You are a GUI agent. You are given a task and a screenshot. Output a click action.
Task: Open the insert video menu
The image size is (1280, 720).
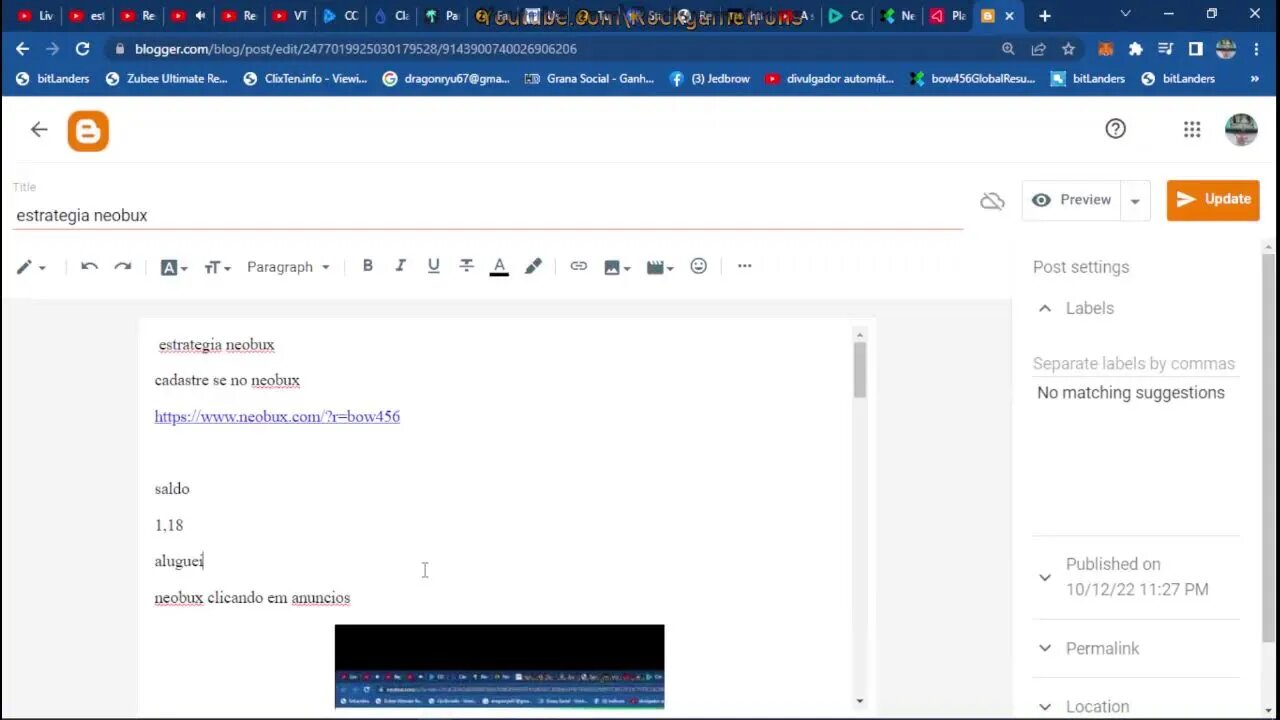click(x=660, y=267)
